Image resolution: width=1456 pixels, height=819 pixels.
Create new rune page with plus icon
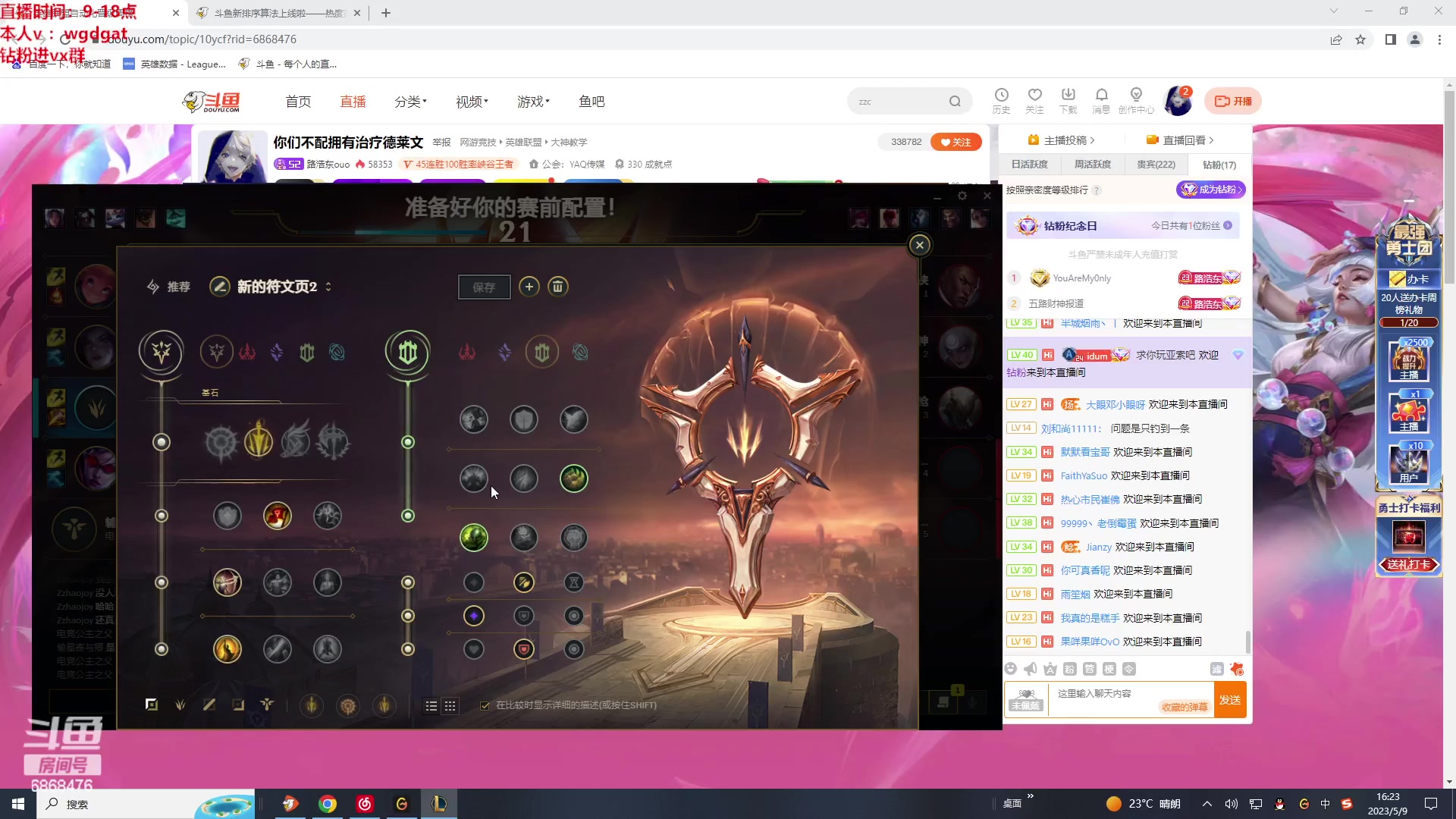point(529,287)
